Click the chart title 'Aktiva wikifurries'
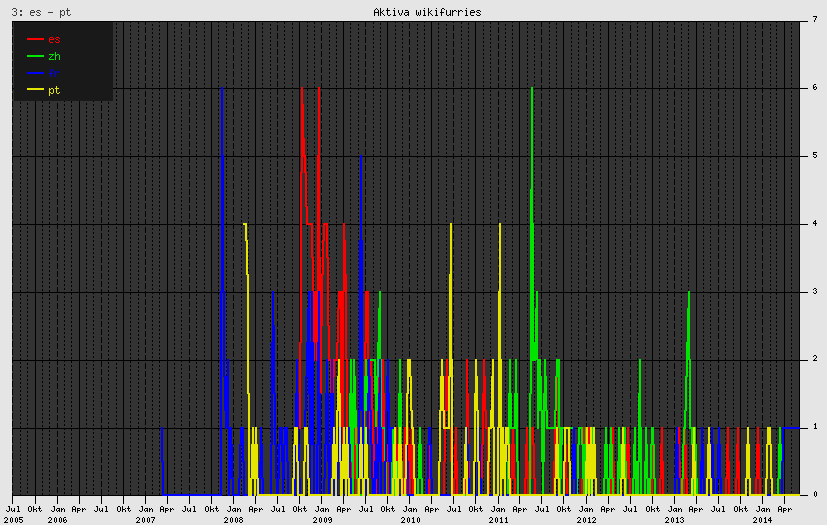 click(427, 12)
